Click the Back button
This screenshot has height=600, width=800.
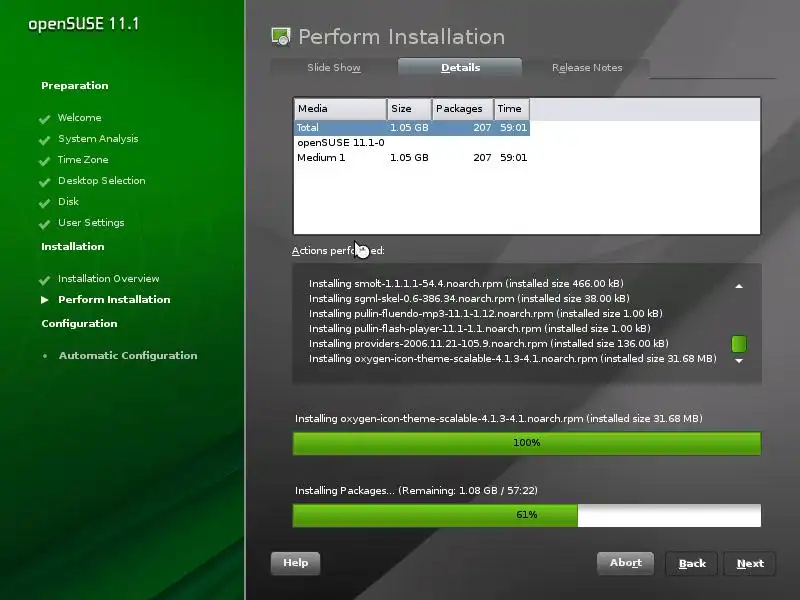(x=692, y=564)
